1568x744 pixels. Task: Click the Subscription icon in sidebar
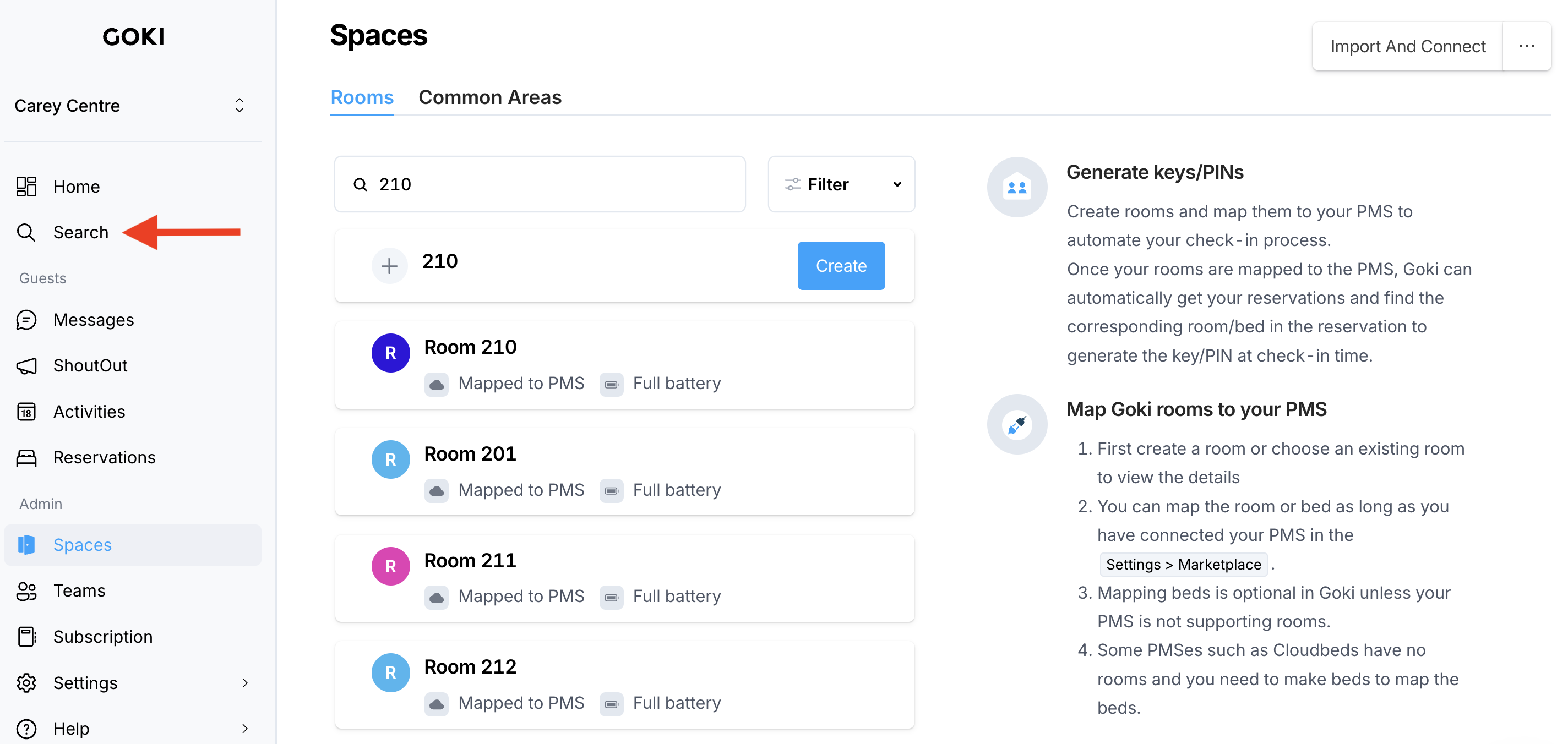coord(26,637)
